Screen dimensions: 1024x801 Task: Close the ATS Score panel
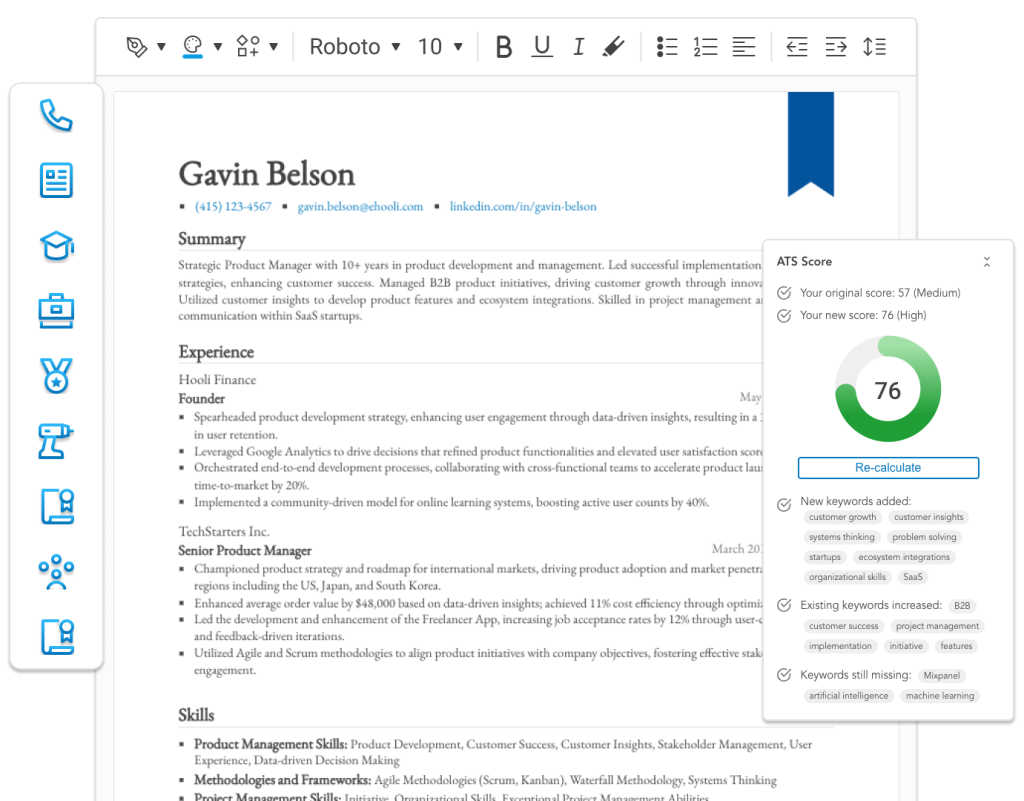[987, 260]
